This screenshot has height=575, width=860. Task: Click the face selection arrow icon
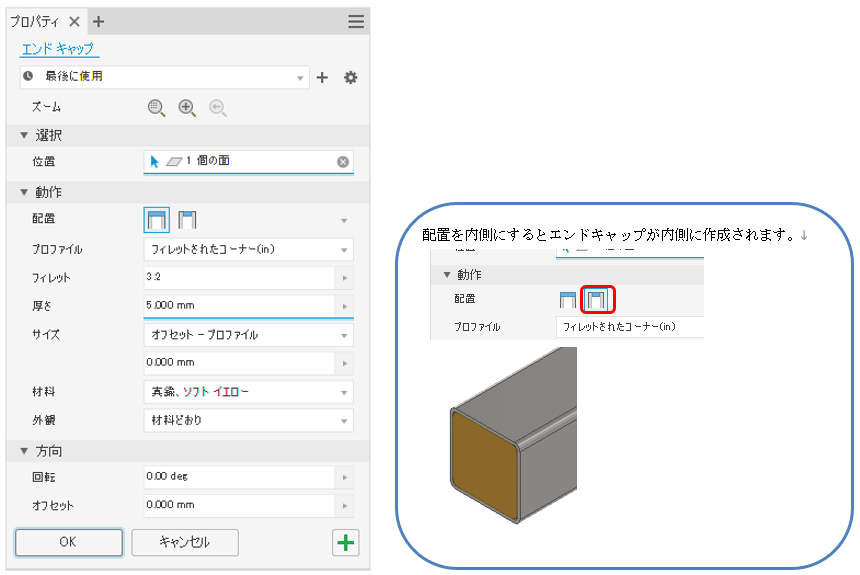coord(154,161)
